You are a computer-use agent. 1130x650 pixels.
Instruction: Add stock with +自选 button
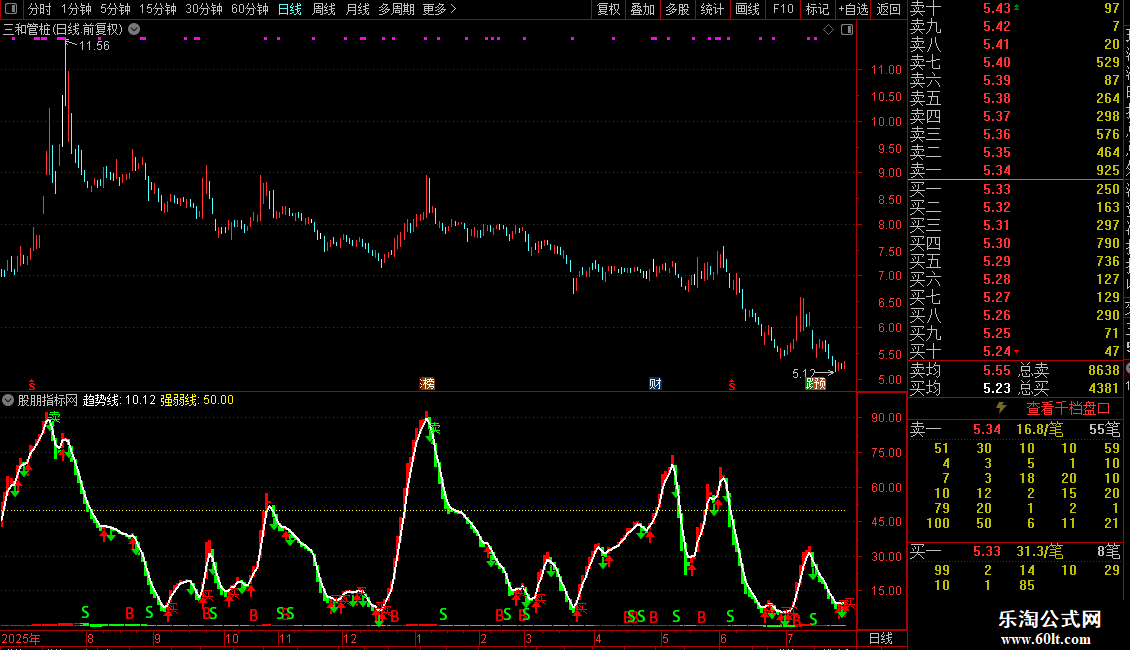pos(853,9)
